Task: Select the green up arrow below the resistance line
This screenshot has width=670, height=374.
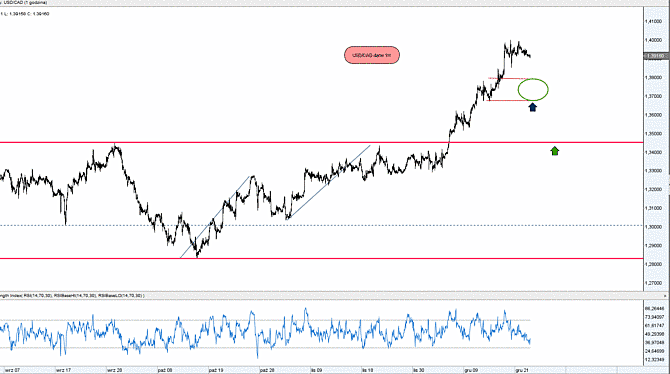Action: (555, 150)
